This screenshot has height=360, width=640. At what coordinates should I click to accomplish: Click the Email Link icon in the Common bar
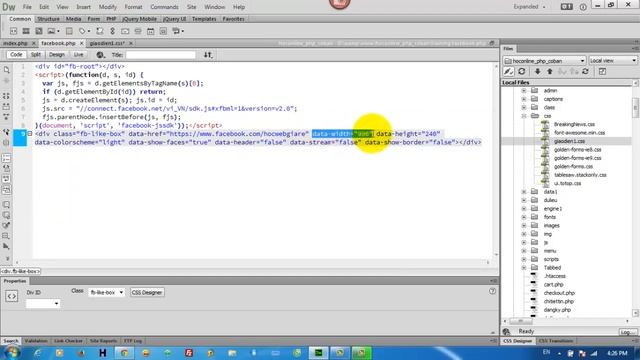(125, 31)
